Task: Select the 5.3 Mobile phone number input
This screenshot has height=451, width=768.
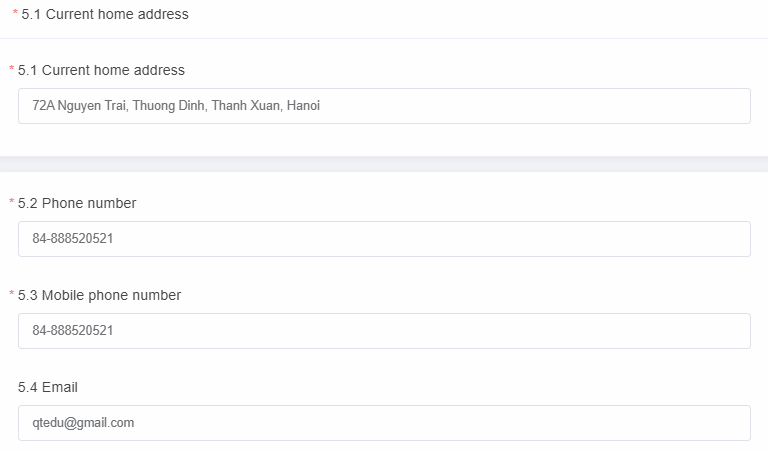Action: coord(384,331)
